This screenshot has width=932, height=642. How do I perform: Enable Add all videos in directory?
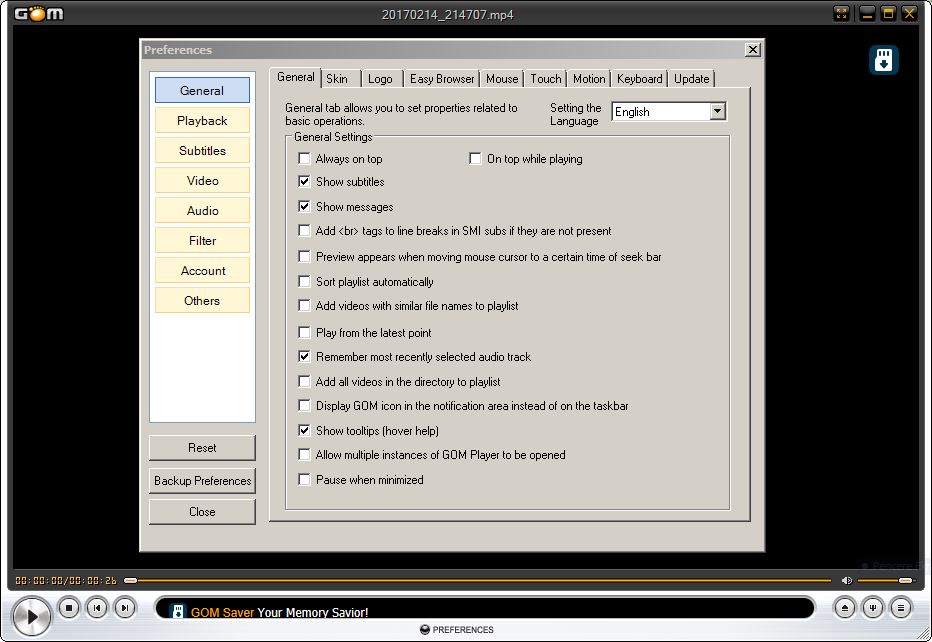pos(304,381)
